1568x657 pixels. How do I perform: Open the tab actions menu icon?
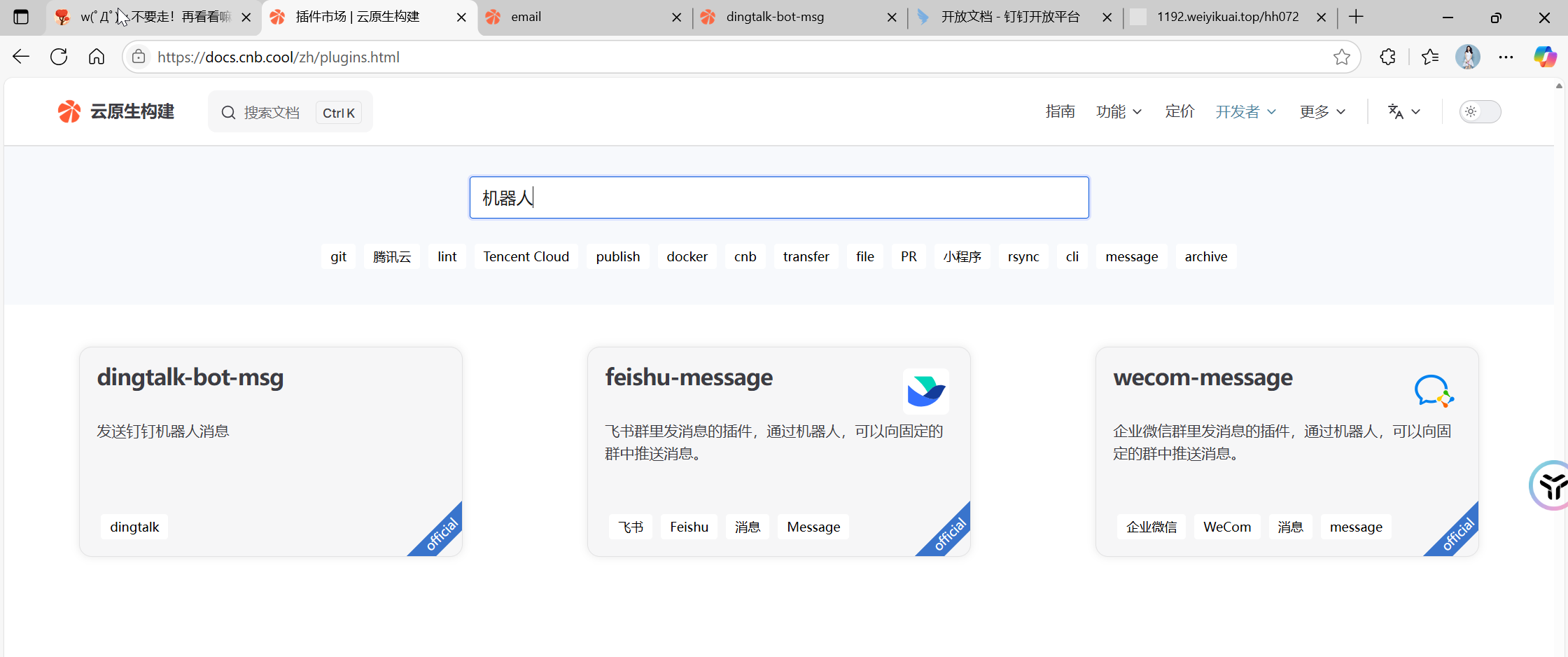coord(21,17)
